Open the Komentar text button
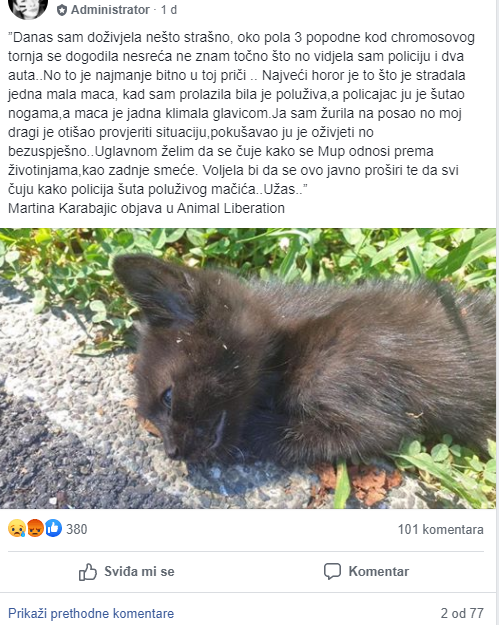 coord(379,571)
